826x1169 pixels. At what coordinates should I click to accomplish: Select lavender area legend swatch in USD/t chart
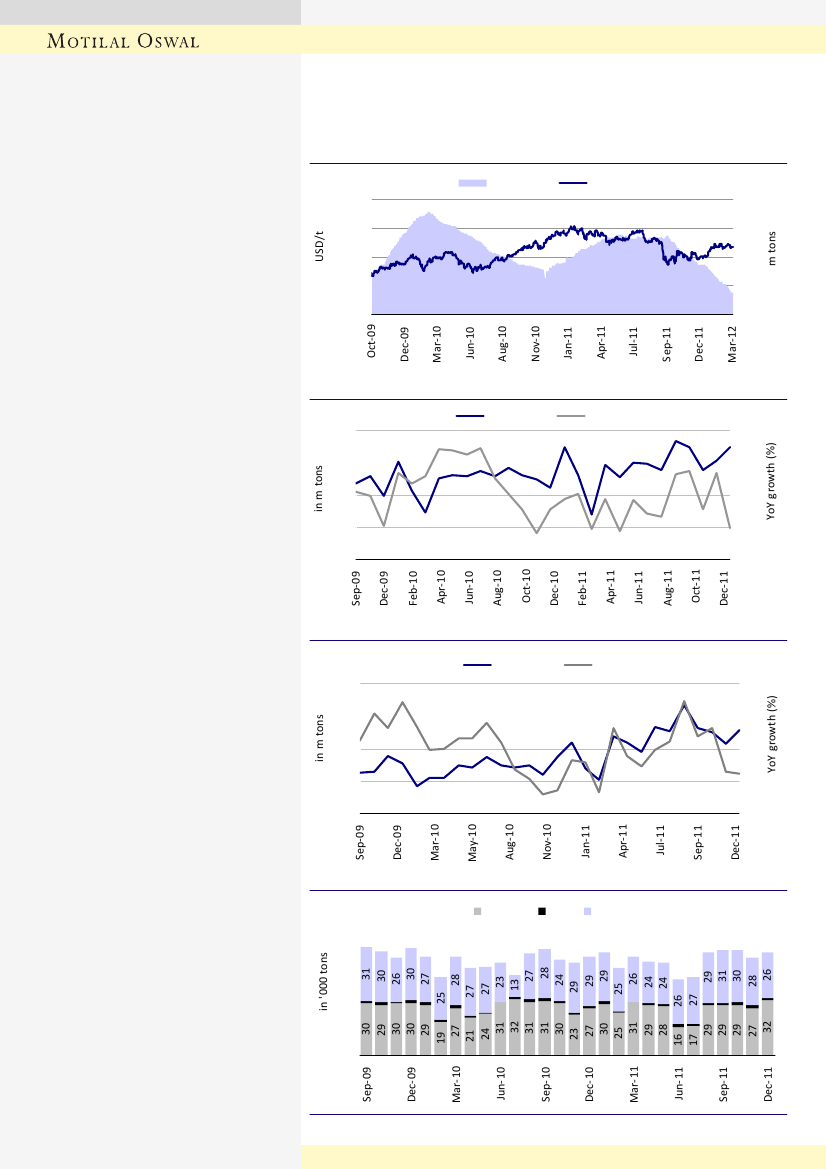(x=472, y=183)
